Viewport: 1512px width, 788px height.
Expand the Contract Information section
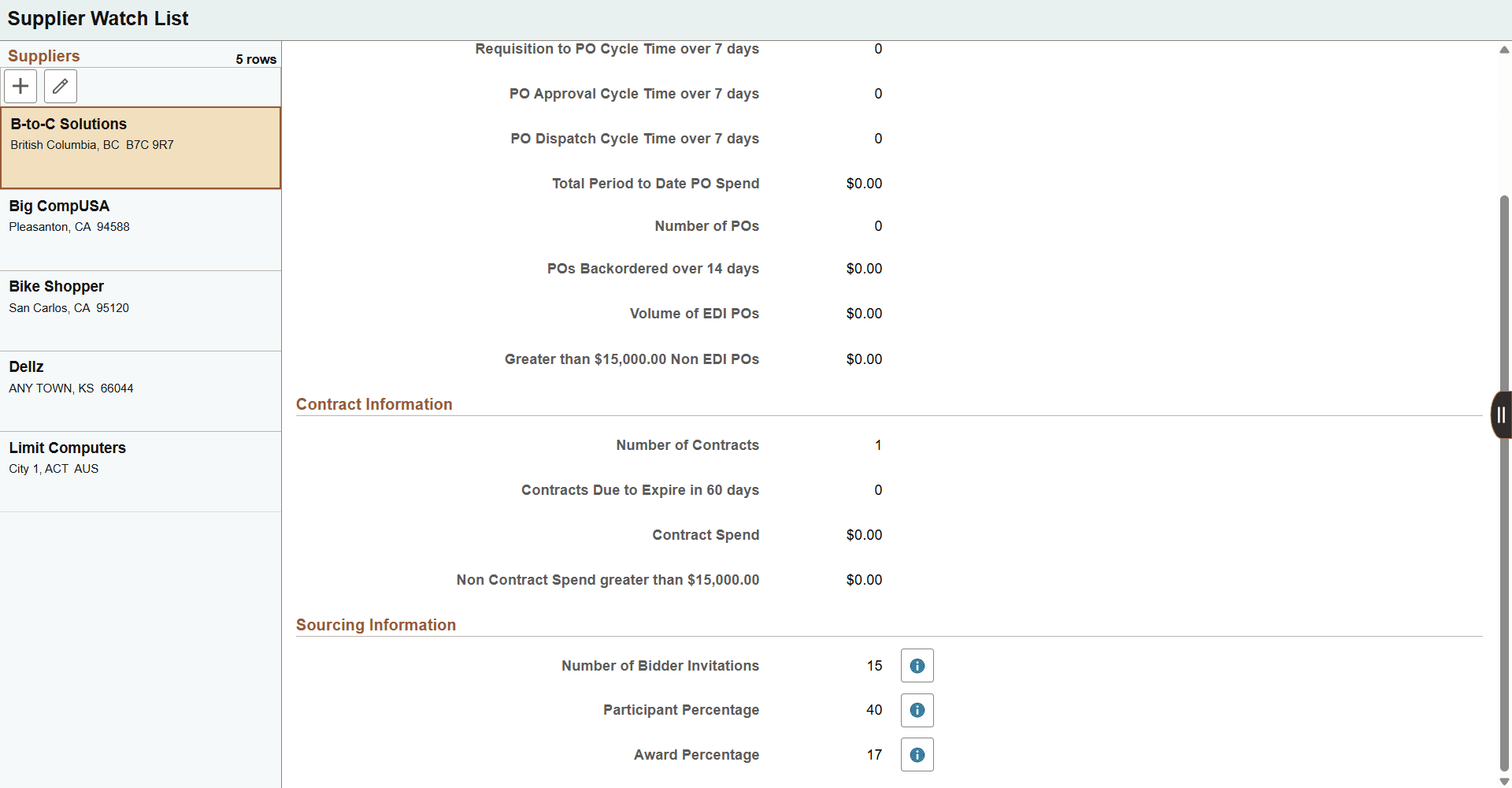tap(374, 403)
